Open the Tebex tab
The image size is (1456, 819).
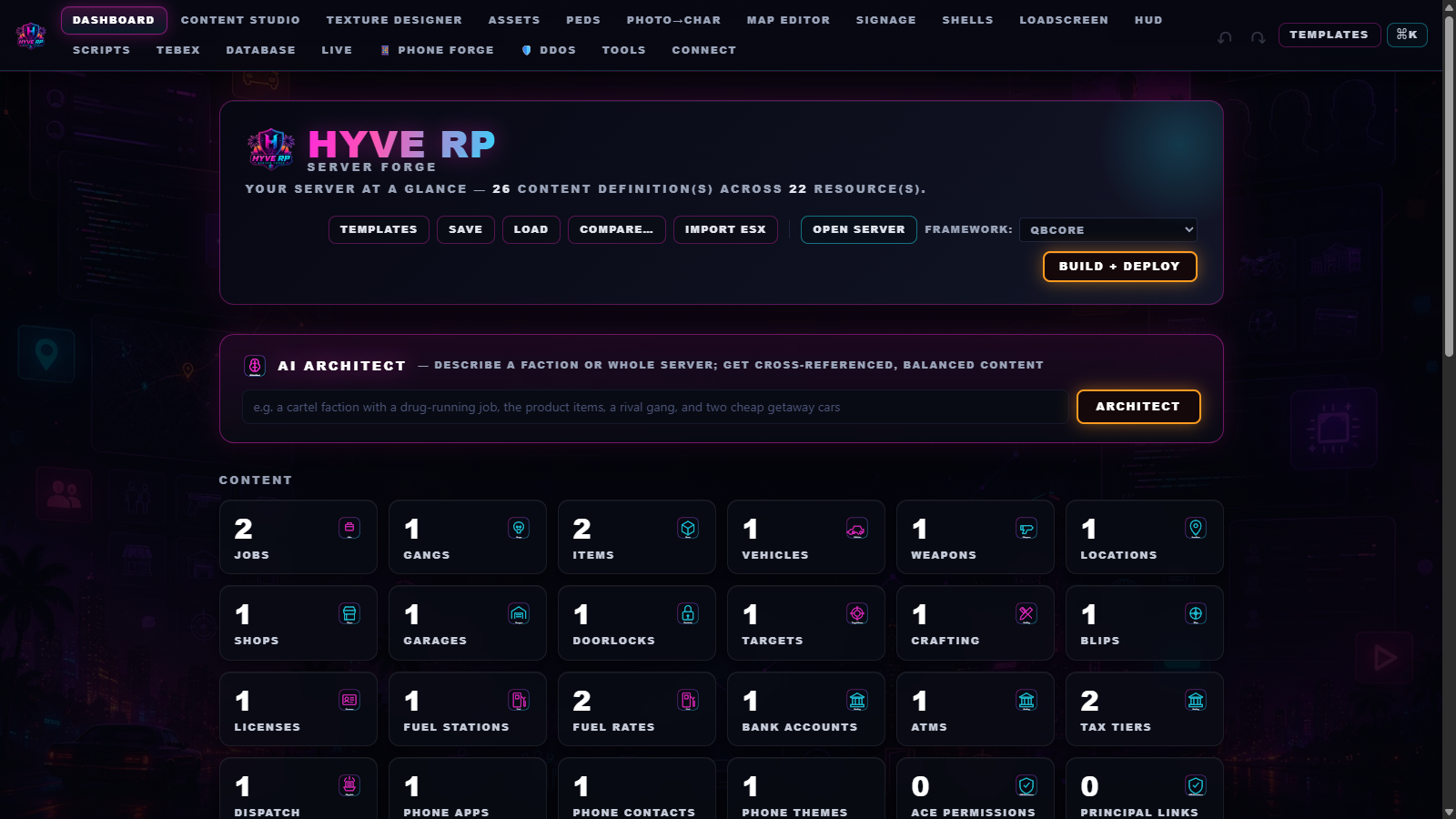click(x=177, y=50)
